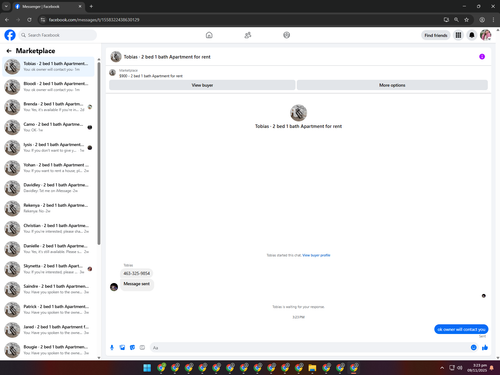The image size is (500, 375).
Task: Click the sender avatar beside Message sent
Action: tap(114, 287)
